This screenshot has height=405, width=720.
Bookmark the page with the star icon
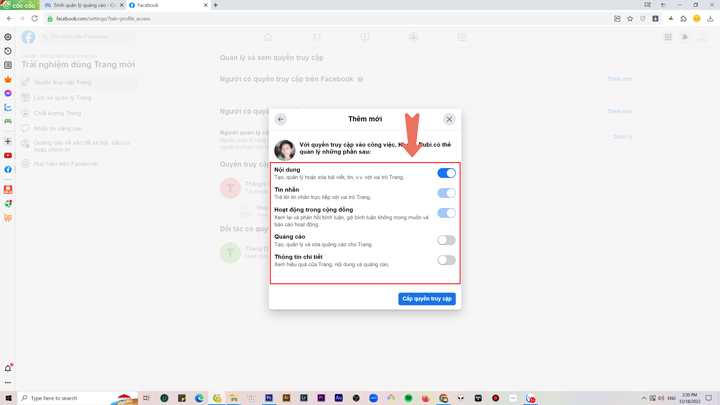(630, 19)
